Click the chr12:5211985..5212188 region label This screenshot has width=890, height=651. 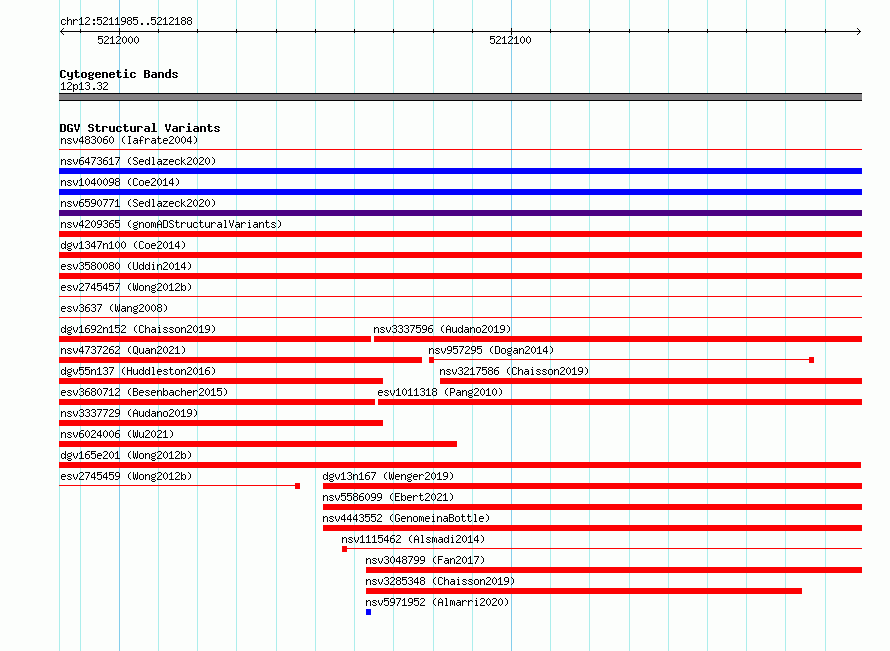click(126, 22)
